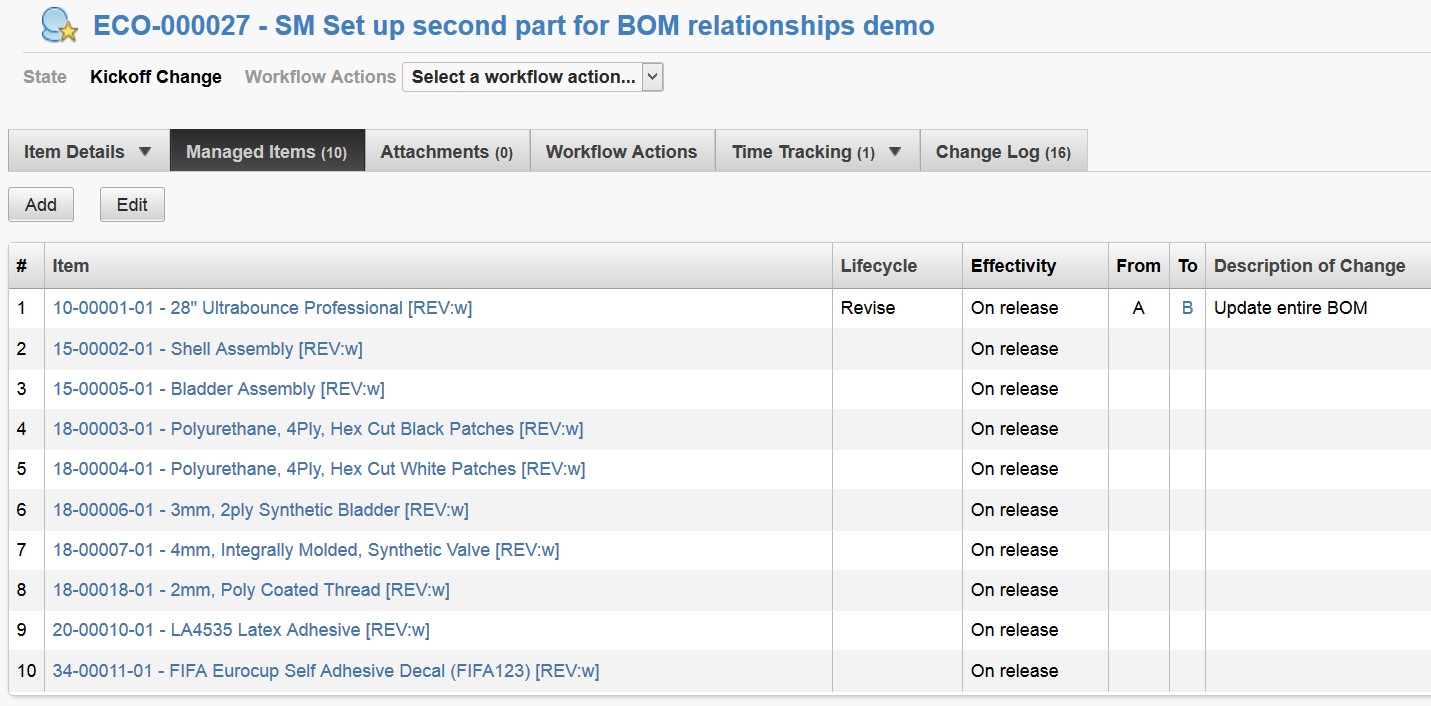Switch to the Workflow Actions tab
The width and height of the screenshot is (1431, 706).
[x=621, y=151]
